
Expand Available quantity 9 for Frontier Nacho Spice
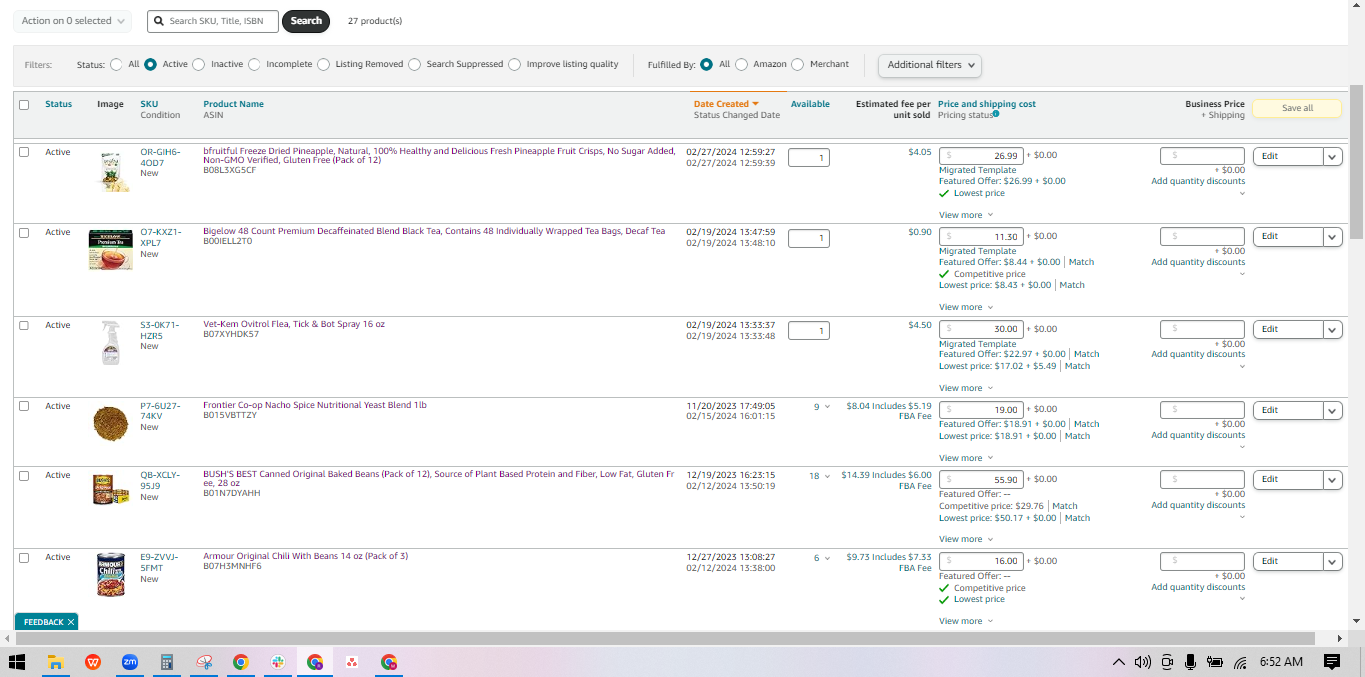821,407
